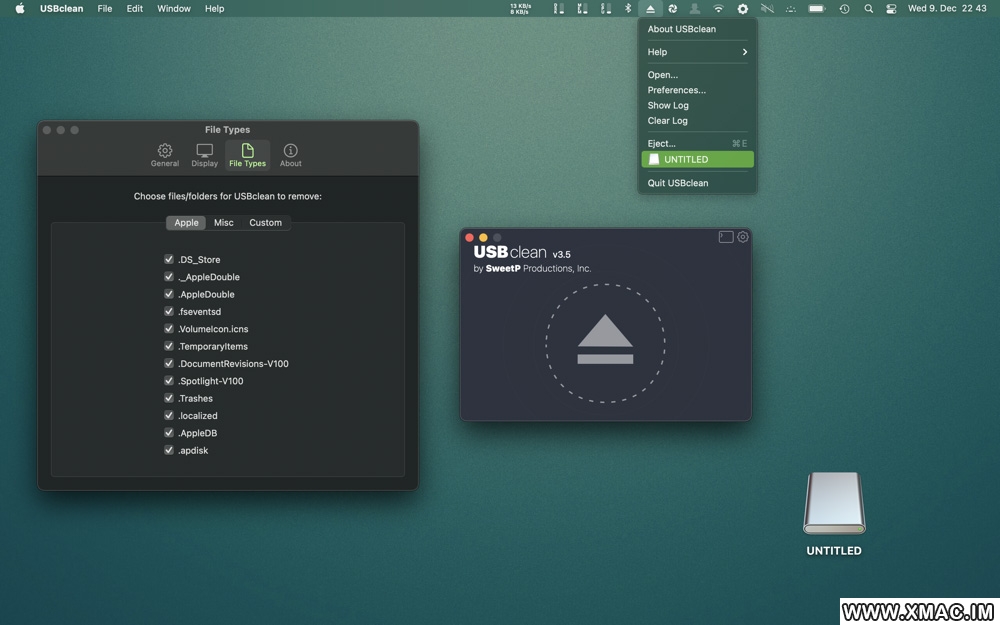Open the Edit menu
The image size is (1000, 625).
point(135,8)
